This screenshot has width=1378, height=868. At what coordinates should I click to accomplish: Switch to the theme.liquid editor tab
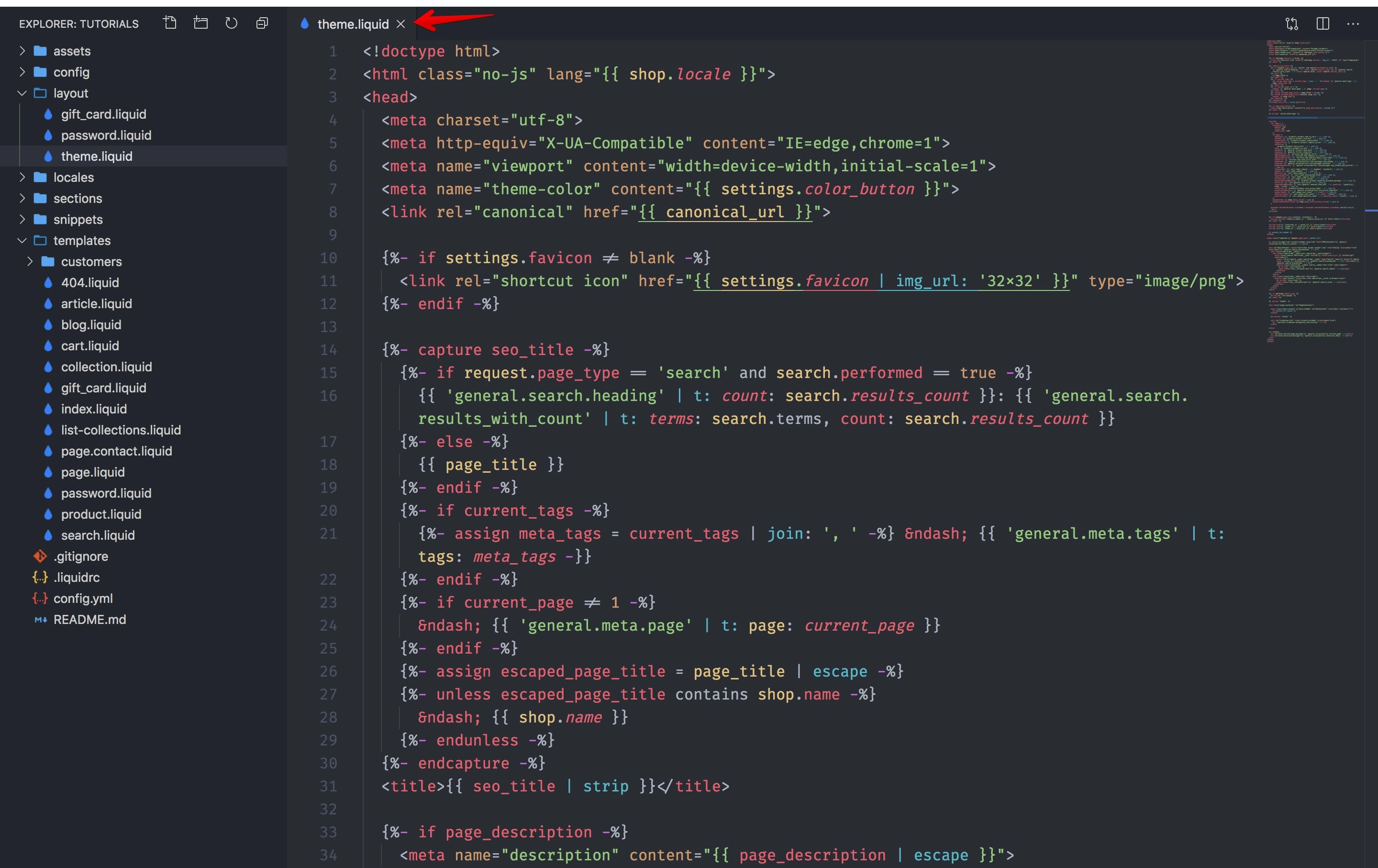point(353,24)
